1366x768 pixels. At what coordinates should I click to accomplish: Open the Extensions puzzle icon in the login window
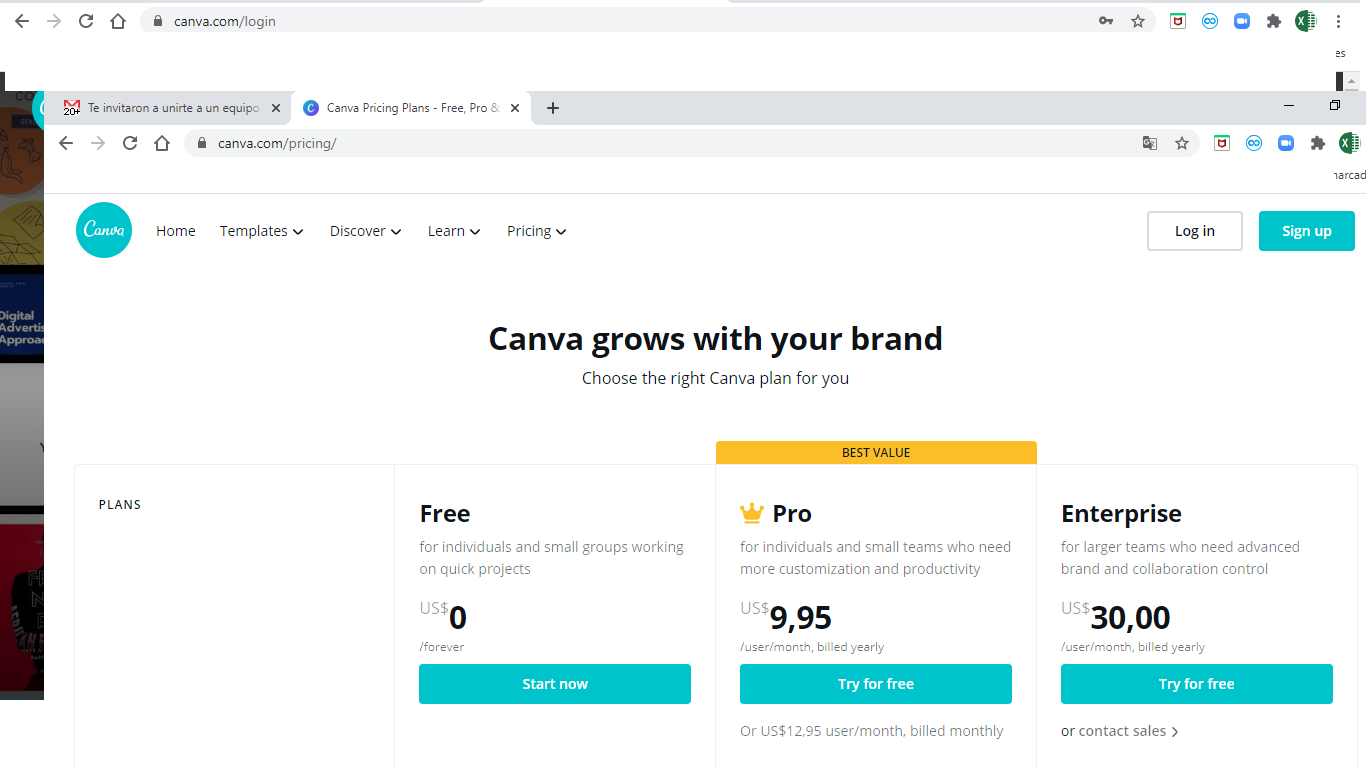pyautogui.click(x=1274, y=21)
